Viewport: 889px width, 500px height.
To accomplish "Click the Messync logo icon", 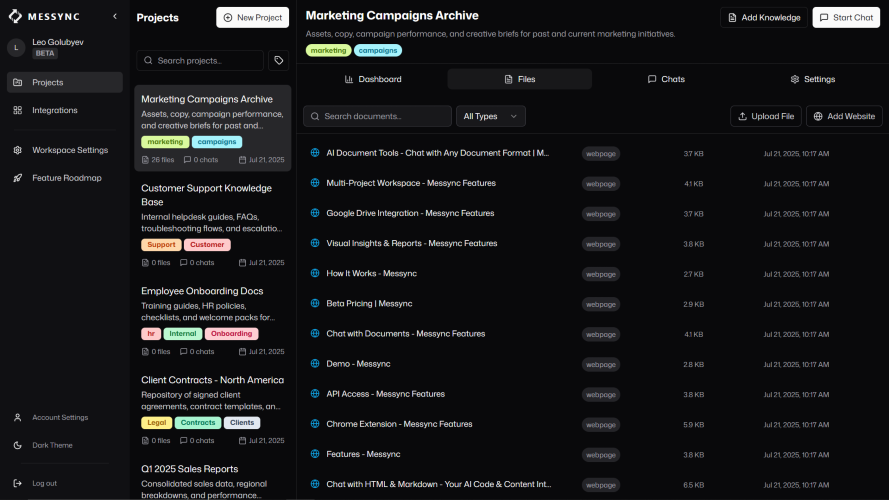I will tap(15, 16).
